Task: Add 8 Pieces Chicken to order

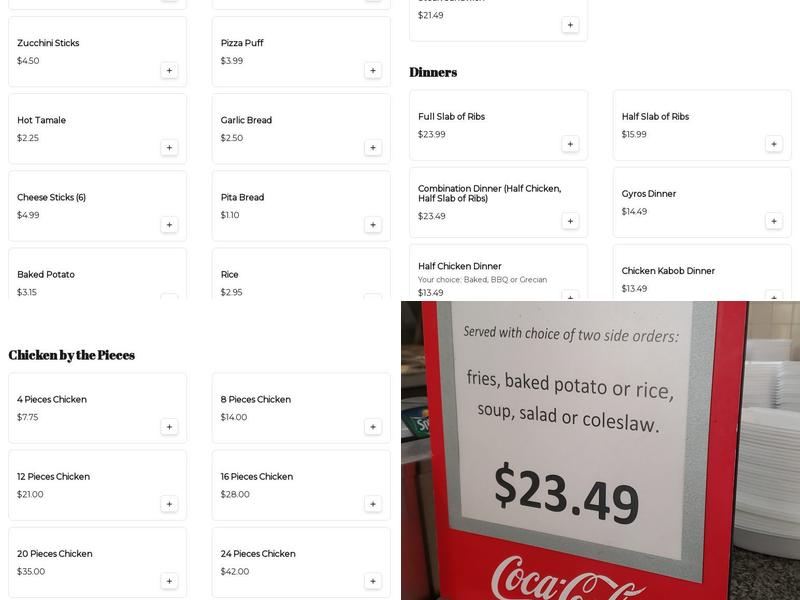Action: coord(373,427)
